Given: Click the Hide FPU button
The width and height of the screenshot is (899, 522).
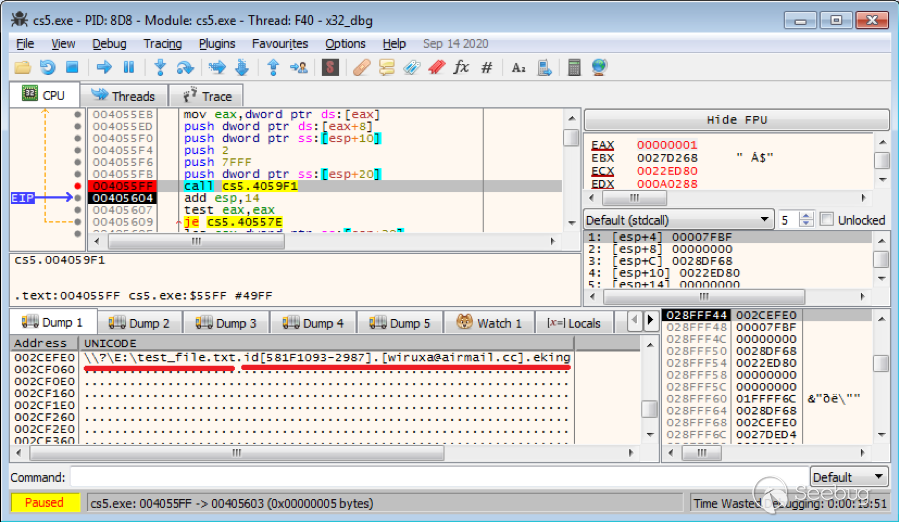Looking at the screenshot, I should 736,120.
